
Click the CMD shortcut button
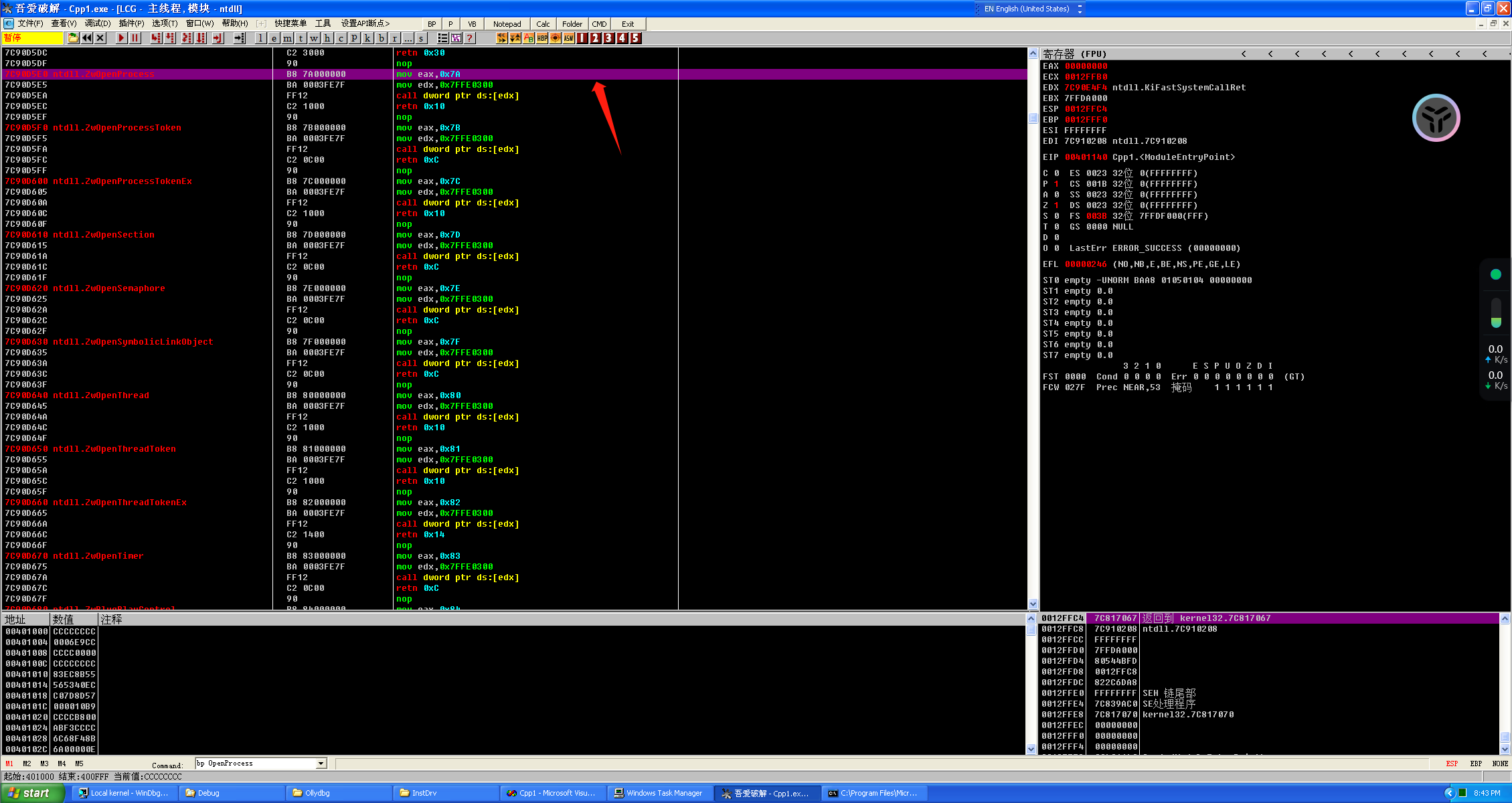pyautogui.click(x=599, y=24)
